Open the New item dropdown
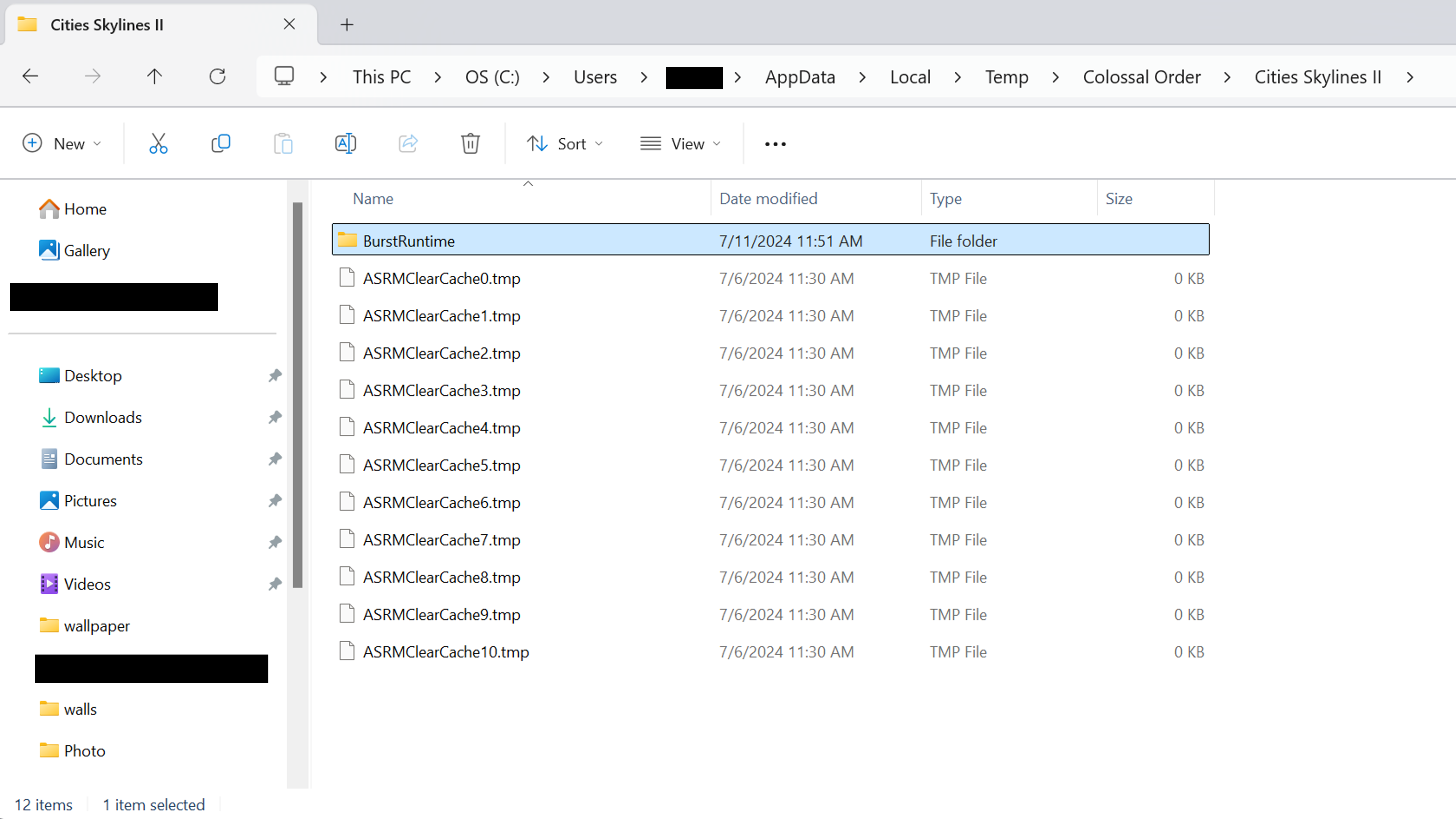This screenshot has height=819, width=1456. click(x=63, y=143)
